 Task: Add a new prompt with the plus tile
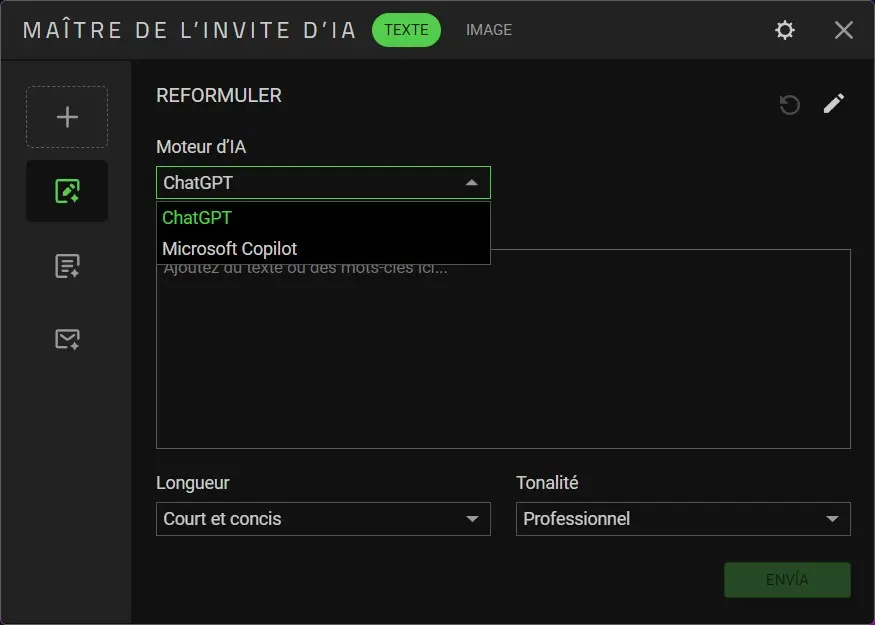67,117
